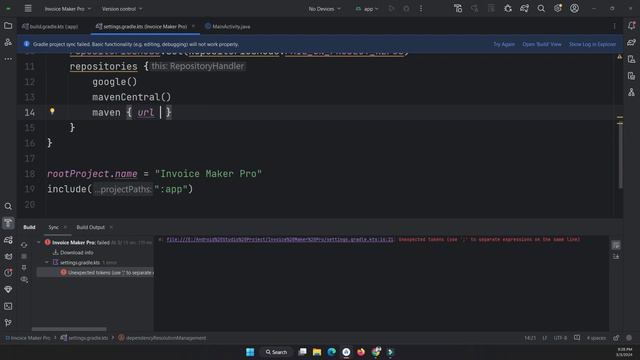Open Gradle tool window on right sidebar
This screenshot has width=640, height=360.
point(631,42)
